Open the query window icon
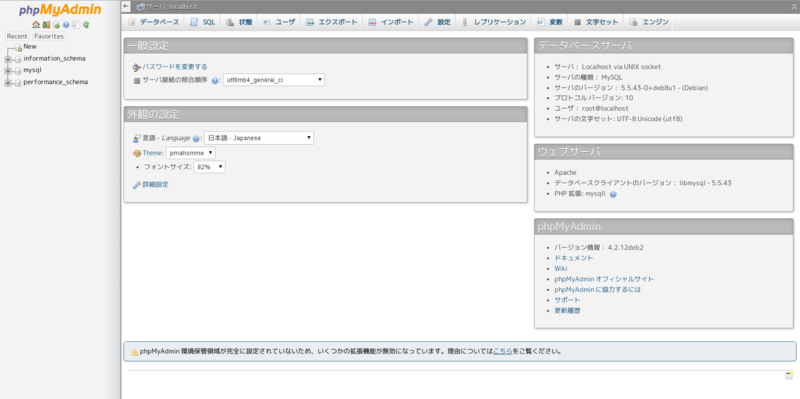This screenshot has height=399, width=800. click(x=57, y=24)
